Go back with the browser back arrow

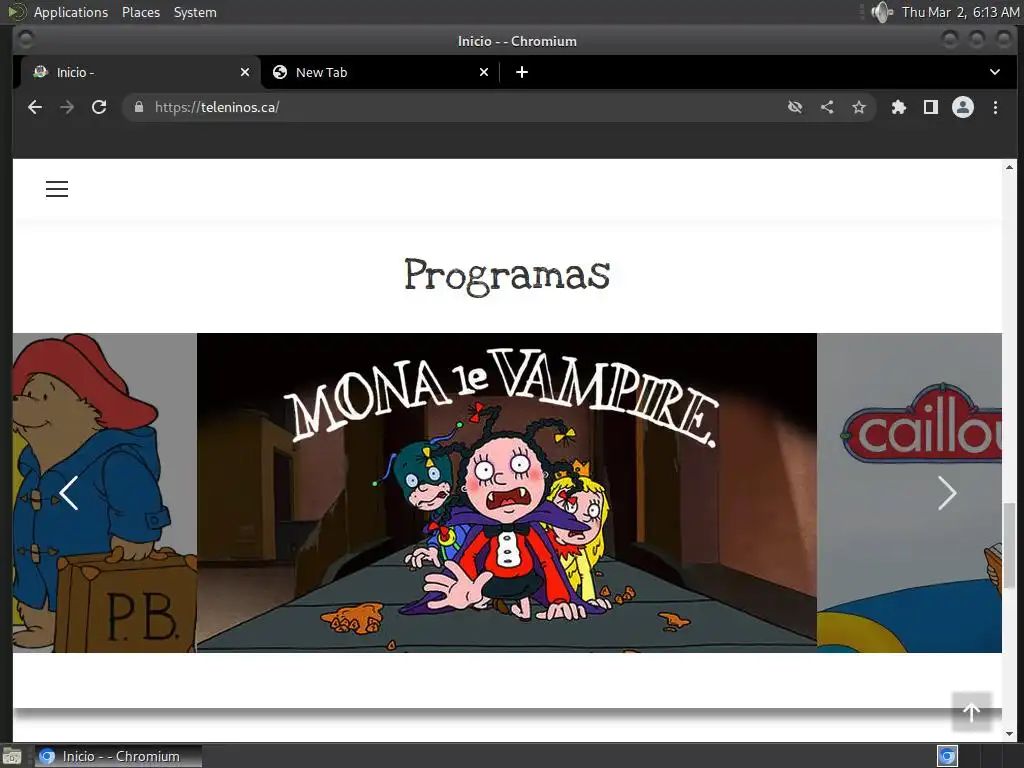point(35,107)
